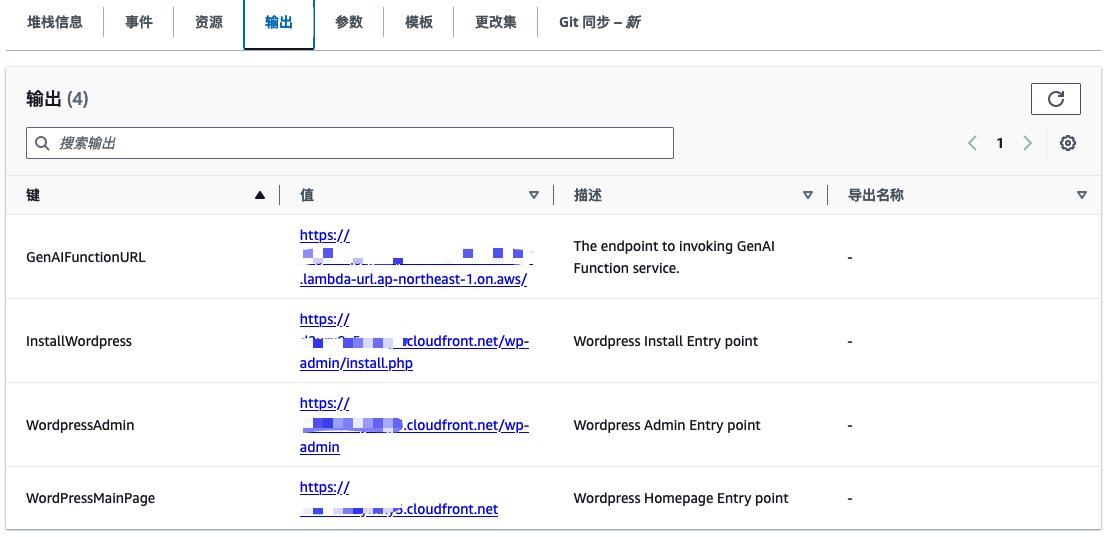Select the 更改集 tab
Image resolution: width=1111 pixels, height=537 pixels.
click(496, 22)
